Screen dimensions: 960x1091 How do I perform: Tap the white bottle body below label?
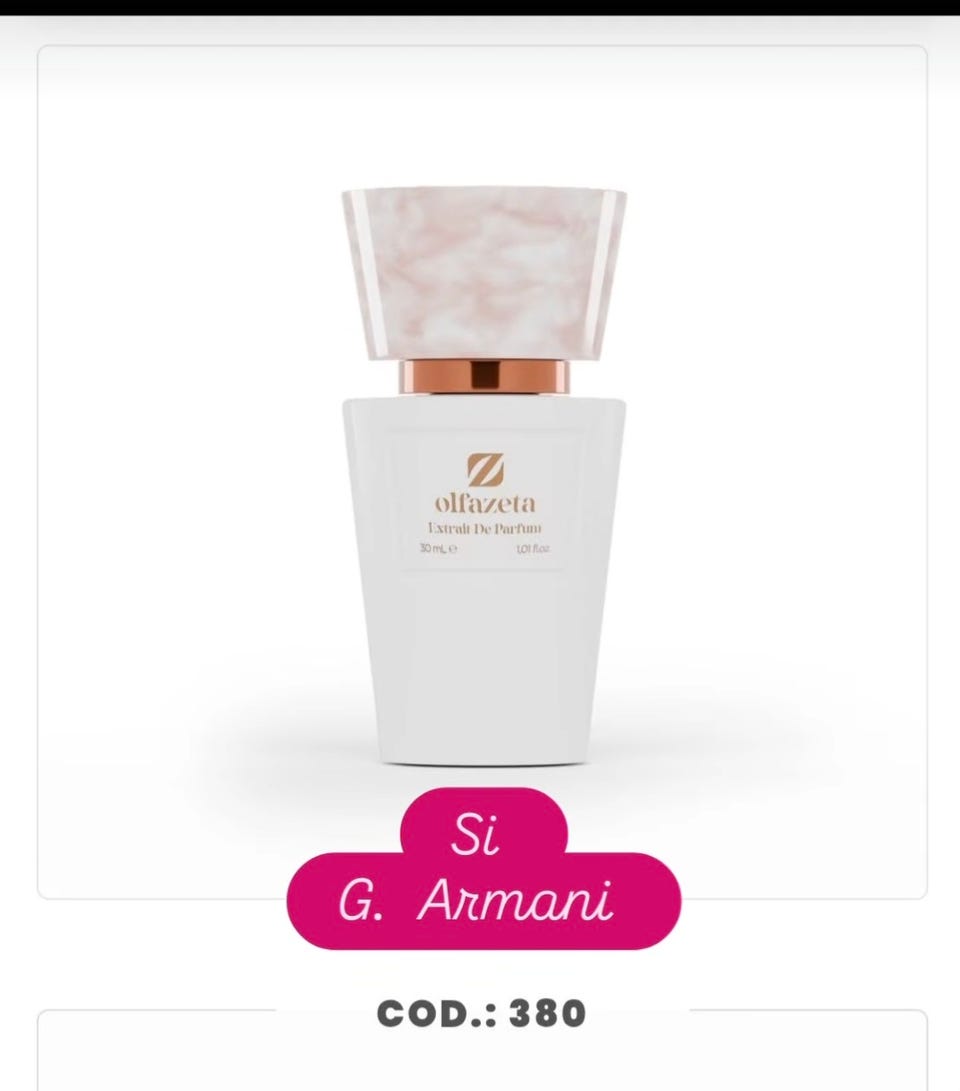pos(484,668)
